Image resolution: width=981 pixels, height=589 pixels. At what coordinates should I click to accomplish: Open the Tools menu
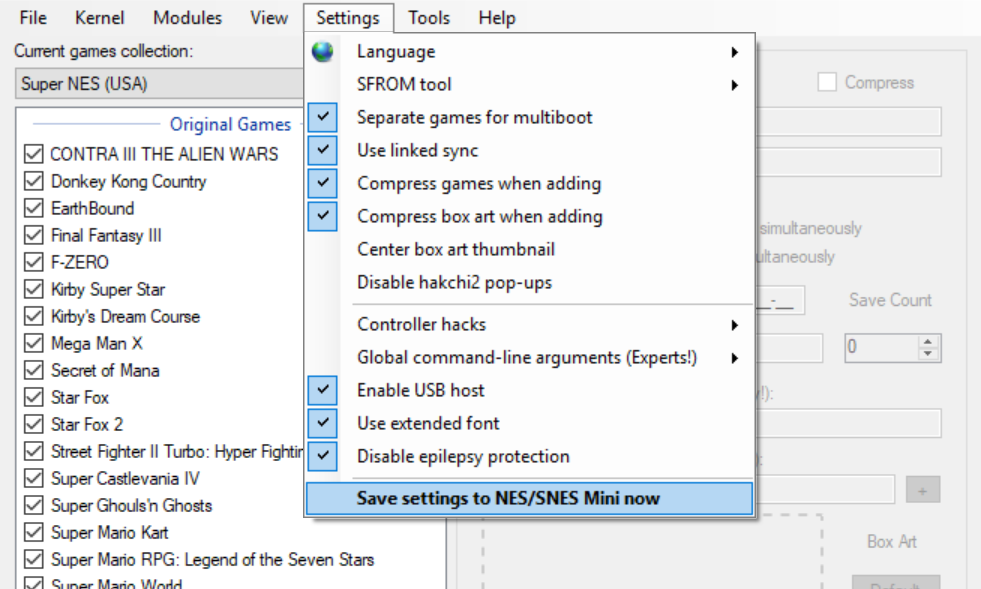point(429,18)
